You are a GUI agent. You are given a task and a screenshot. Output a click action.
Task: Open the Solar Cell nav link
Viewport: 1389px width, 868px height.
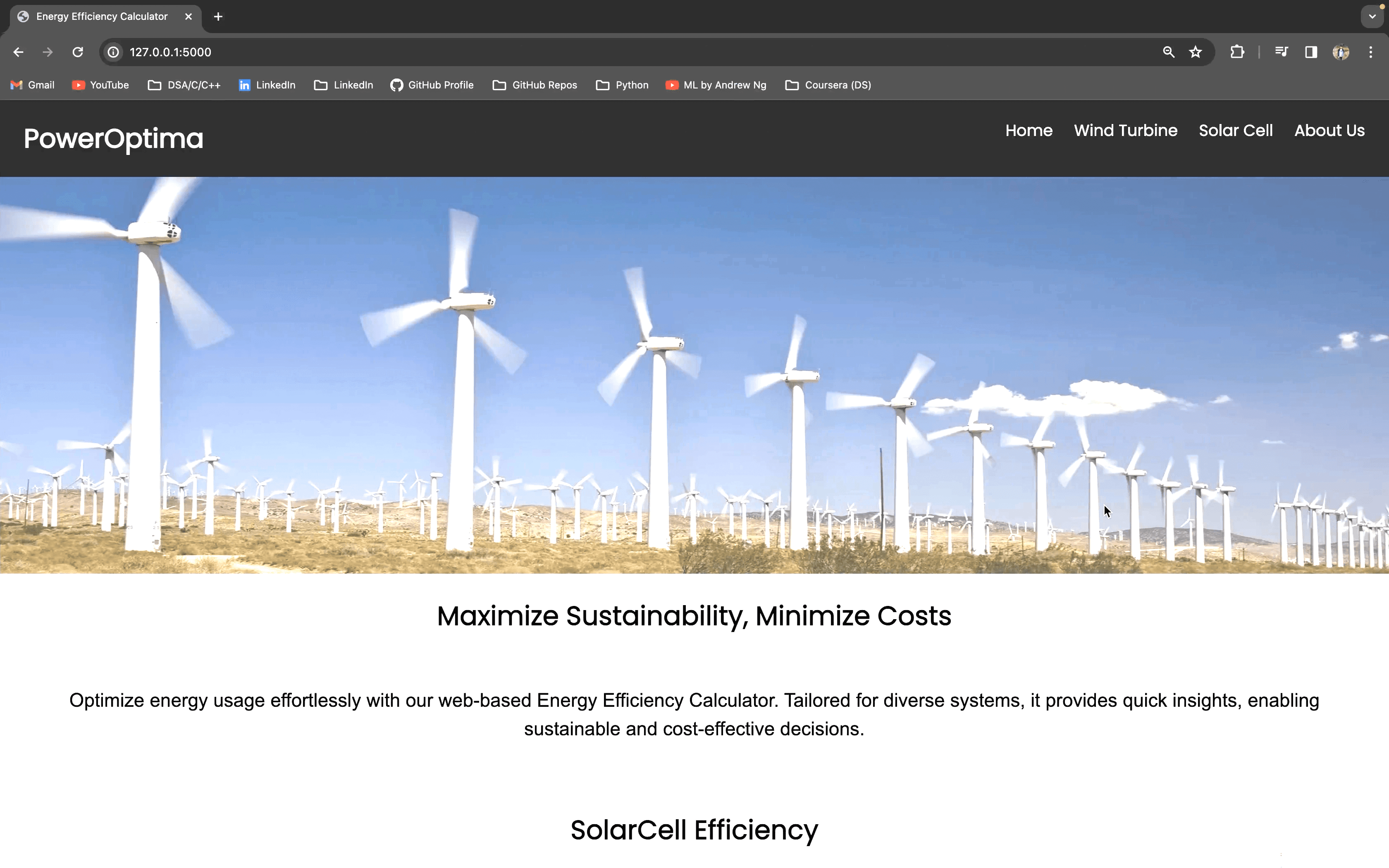pos(1236,130)
